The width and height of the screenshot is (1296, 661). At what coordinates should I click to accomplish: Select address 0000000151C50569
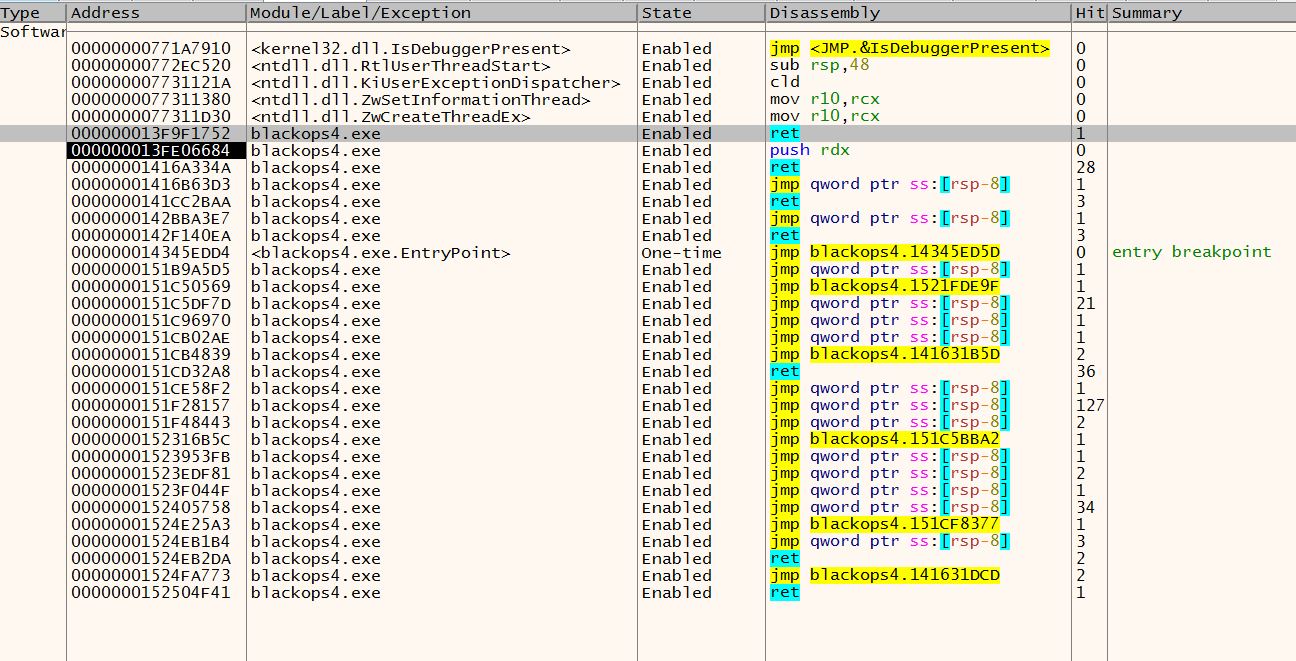(x=151, y=287)
